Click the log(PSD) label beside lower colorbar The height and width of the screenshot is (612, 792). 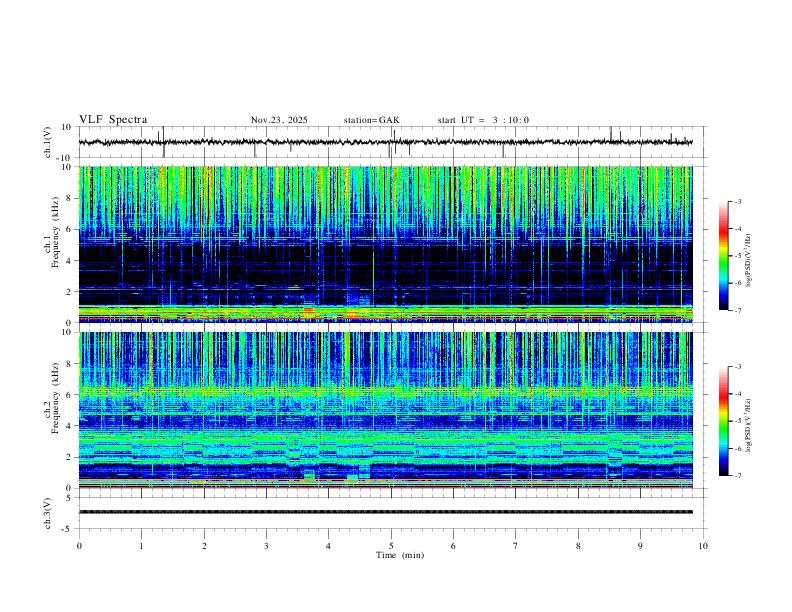[748, 425]
